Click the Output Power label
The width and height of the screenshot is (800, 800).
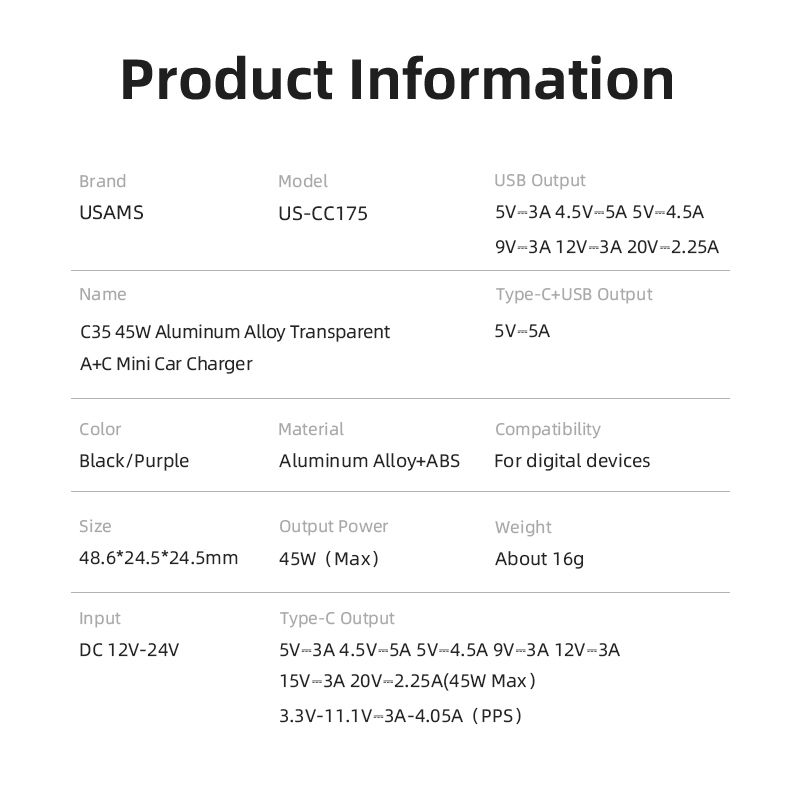pos(333,526)
